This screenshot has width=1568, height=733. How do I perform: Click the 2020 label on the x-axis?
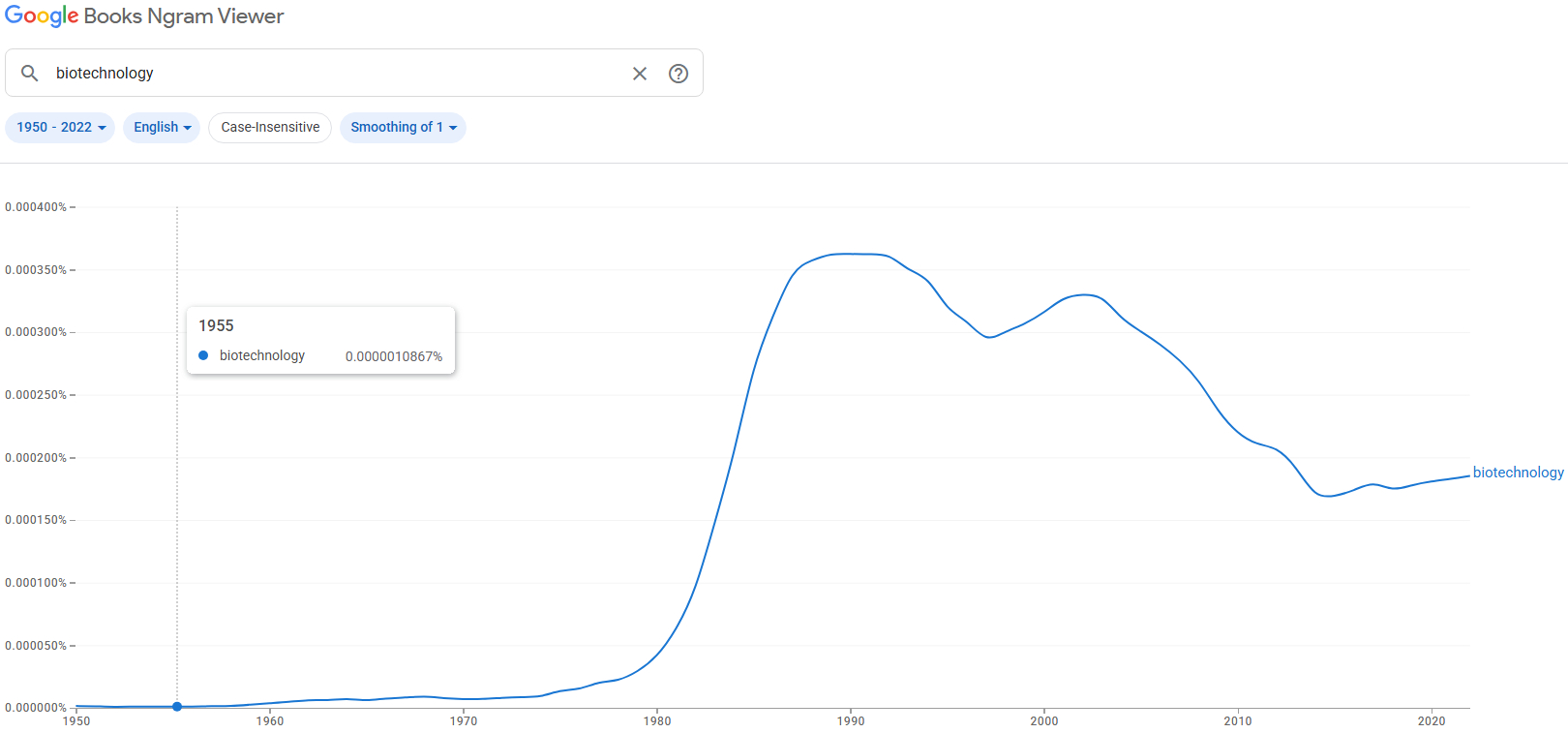point(1432,721)
